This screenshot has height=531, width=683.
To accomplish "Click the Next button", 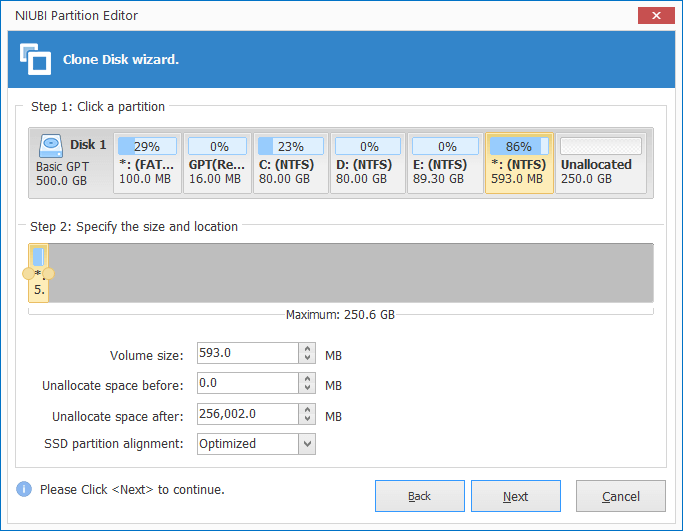I will click(515, 496).
